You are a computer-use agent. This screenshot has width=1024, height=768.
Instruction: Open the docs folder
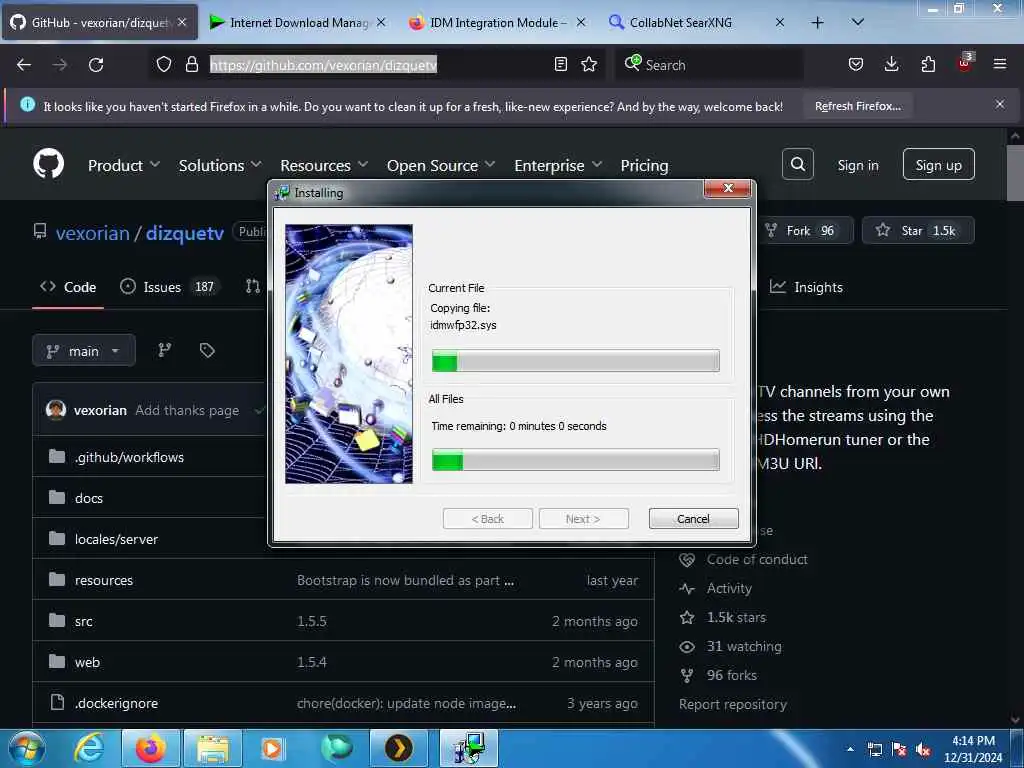(89, 498)
